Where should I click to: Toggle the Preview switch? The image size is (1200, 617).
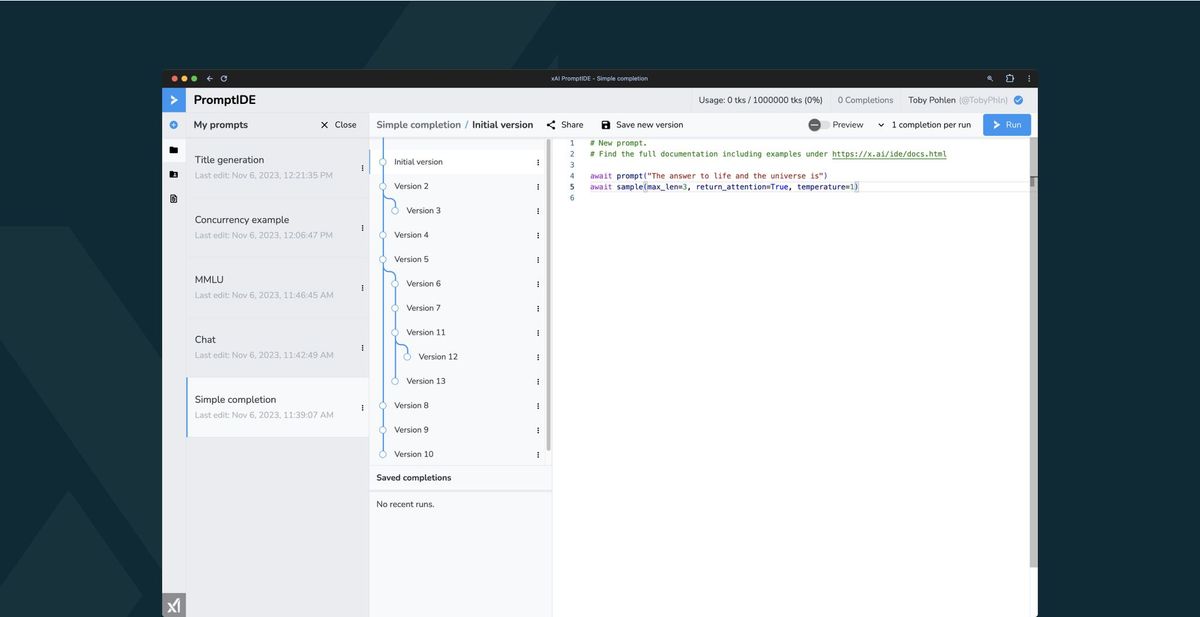coord(819,125)
